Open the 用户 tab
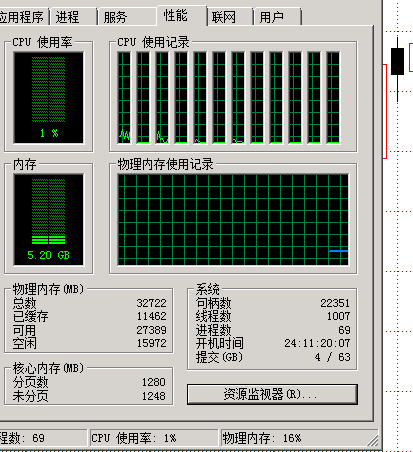 (278, 17)
